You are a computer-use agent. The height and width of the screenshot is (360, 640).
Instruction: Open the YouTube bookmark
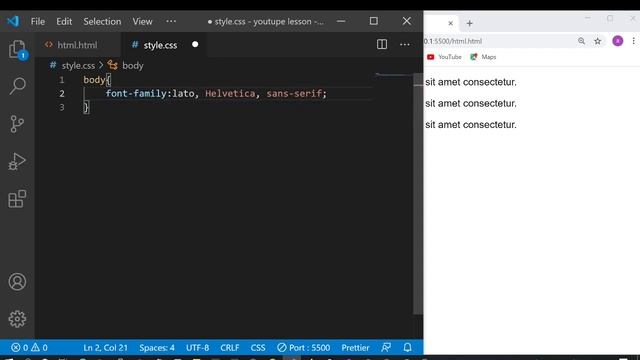point(444,57)
